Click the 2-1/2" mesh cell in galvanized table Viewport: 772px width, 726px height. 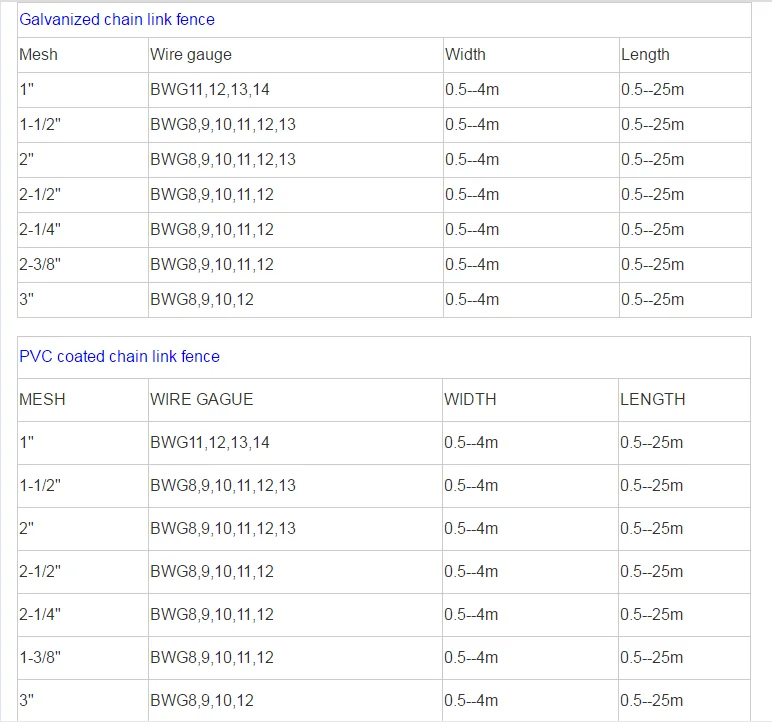point(40,195)
